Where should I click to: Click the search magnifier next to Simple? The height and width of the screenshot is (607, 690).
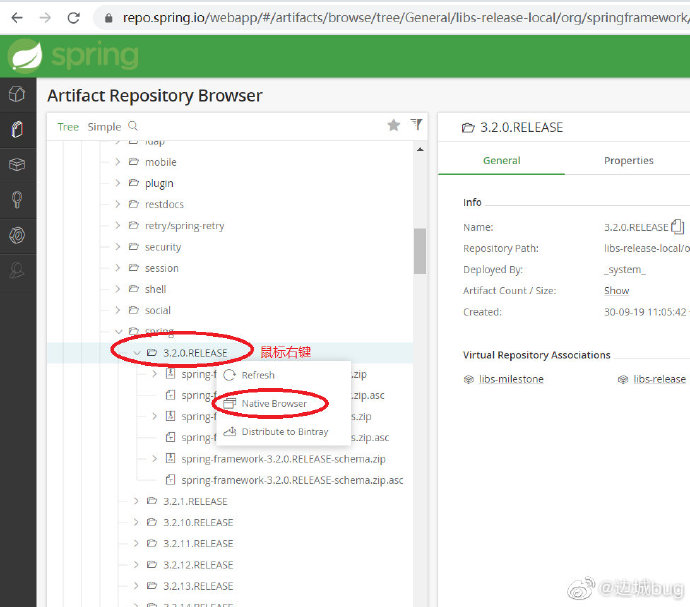pyautogui.click(x=133, y=126)
